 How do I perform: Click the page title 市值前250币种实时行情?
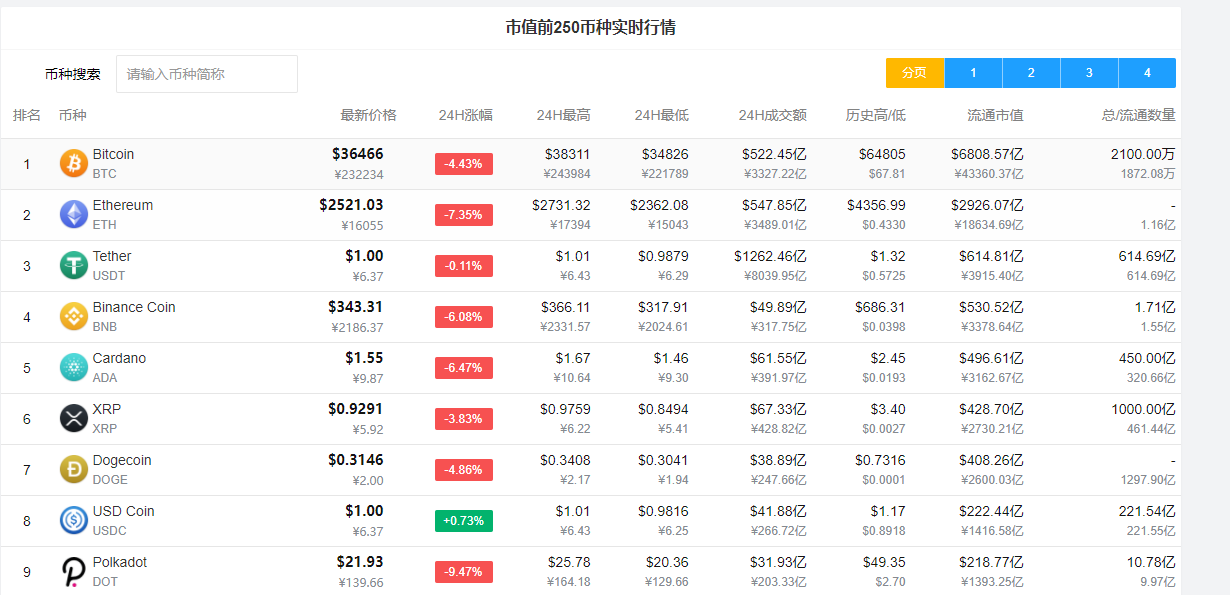pos(590,27)
